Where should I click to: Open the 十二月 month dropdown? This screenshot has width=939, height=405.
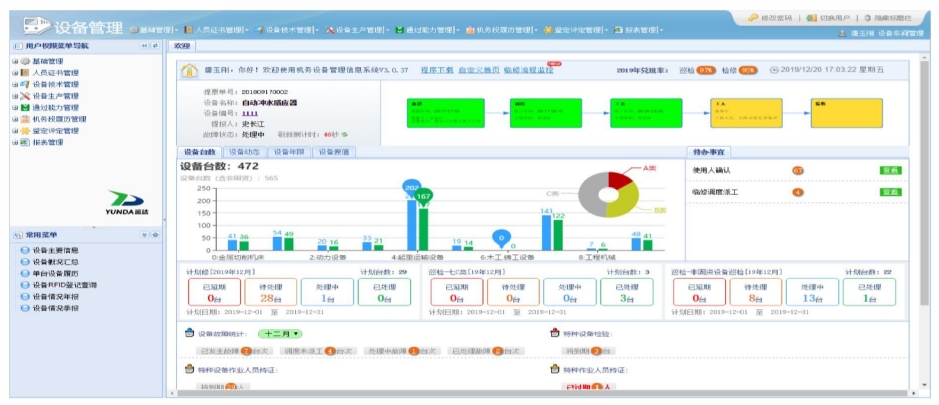280,333
